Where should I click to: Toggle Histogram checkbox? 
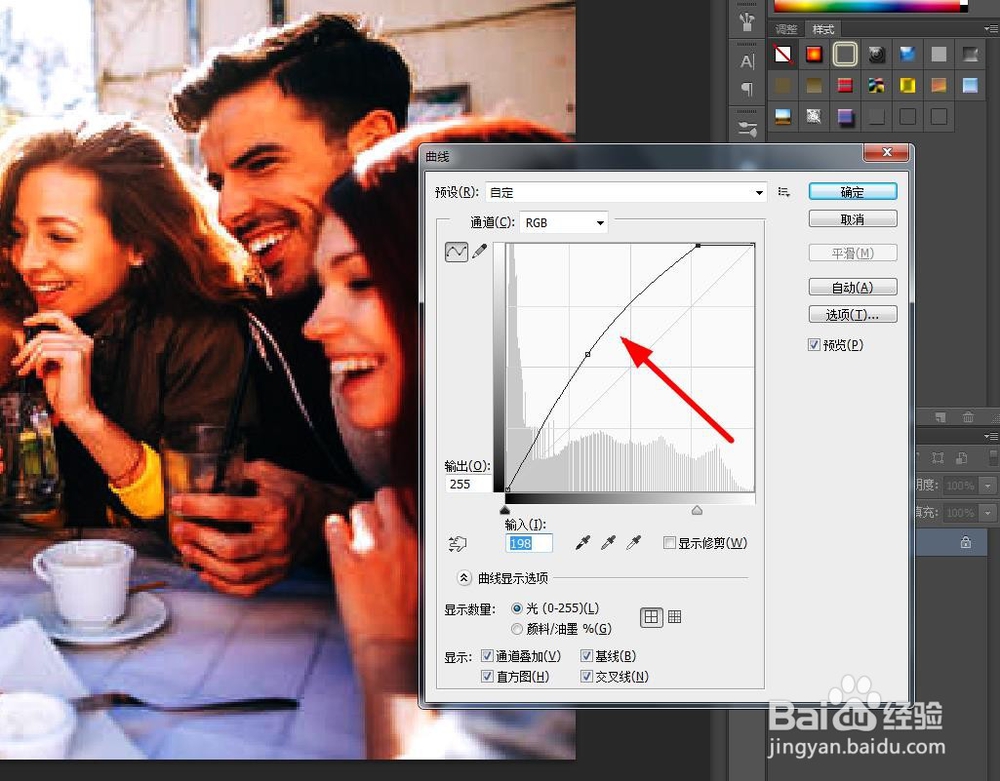pos(487,676)
